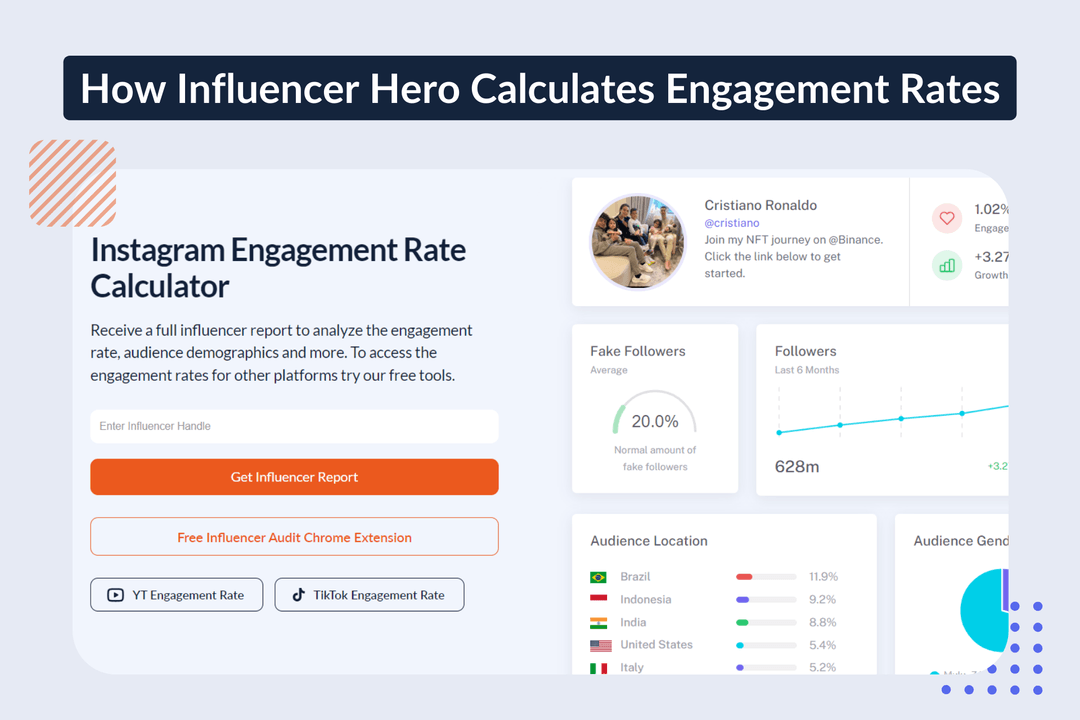Select the Brazil flag icon
The image size is (1080, 720).
pos(596,576)
